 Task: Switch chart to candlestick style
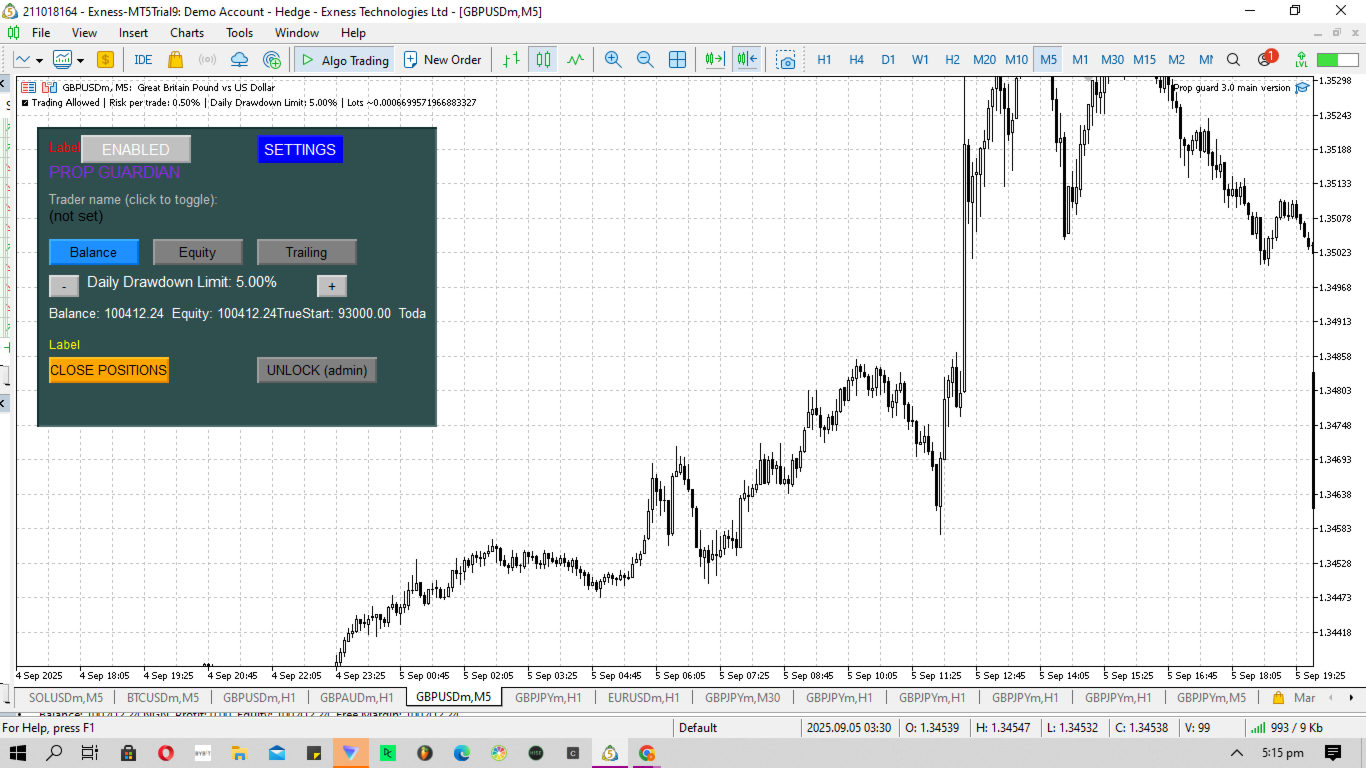(x=543, y=60)
